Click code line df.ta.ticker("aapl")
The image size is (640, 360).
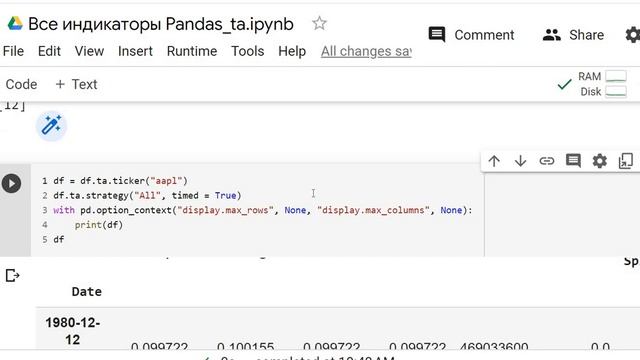(120, 181)
